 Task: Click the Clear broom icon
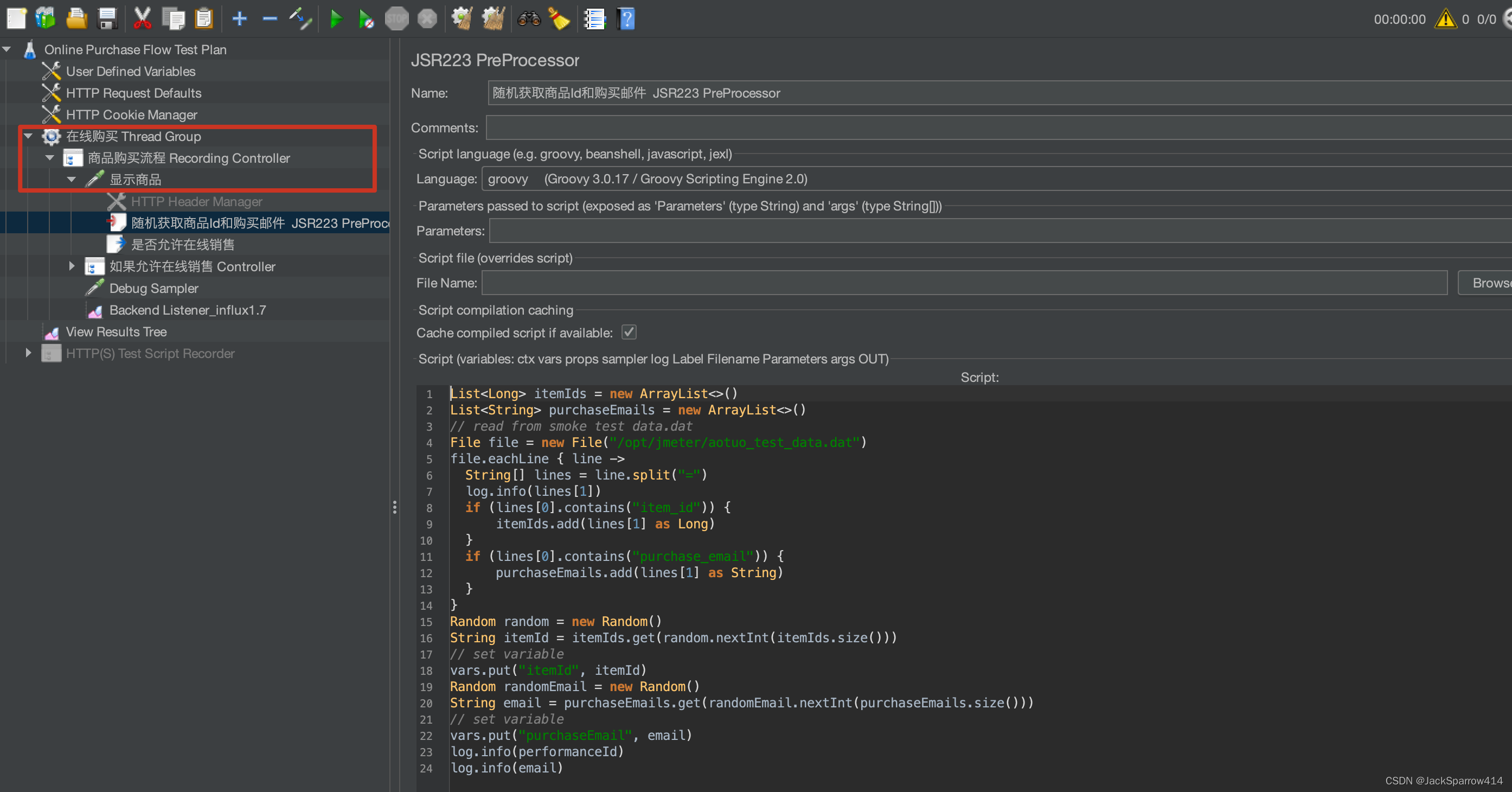click(463, 19)
